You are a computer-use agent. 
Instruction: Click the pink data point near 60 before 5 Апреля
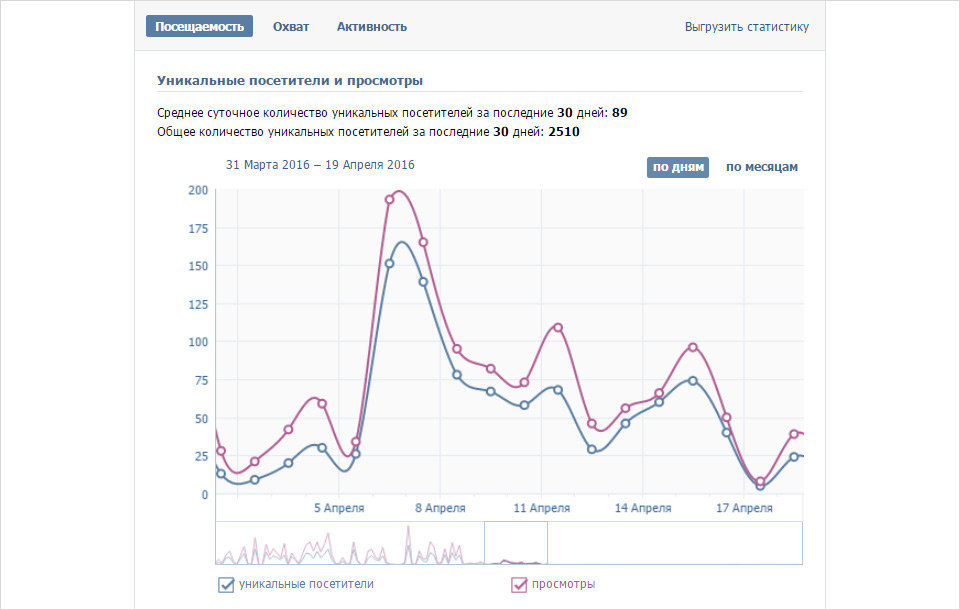pos(322,404)
